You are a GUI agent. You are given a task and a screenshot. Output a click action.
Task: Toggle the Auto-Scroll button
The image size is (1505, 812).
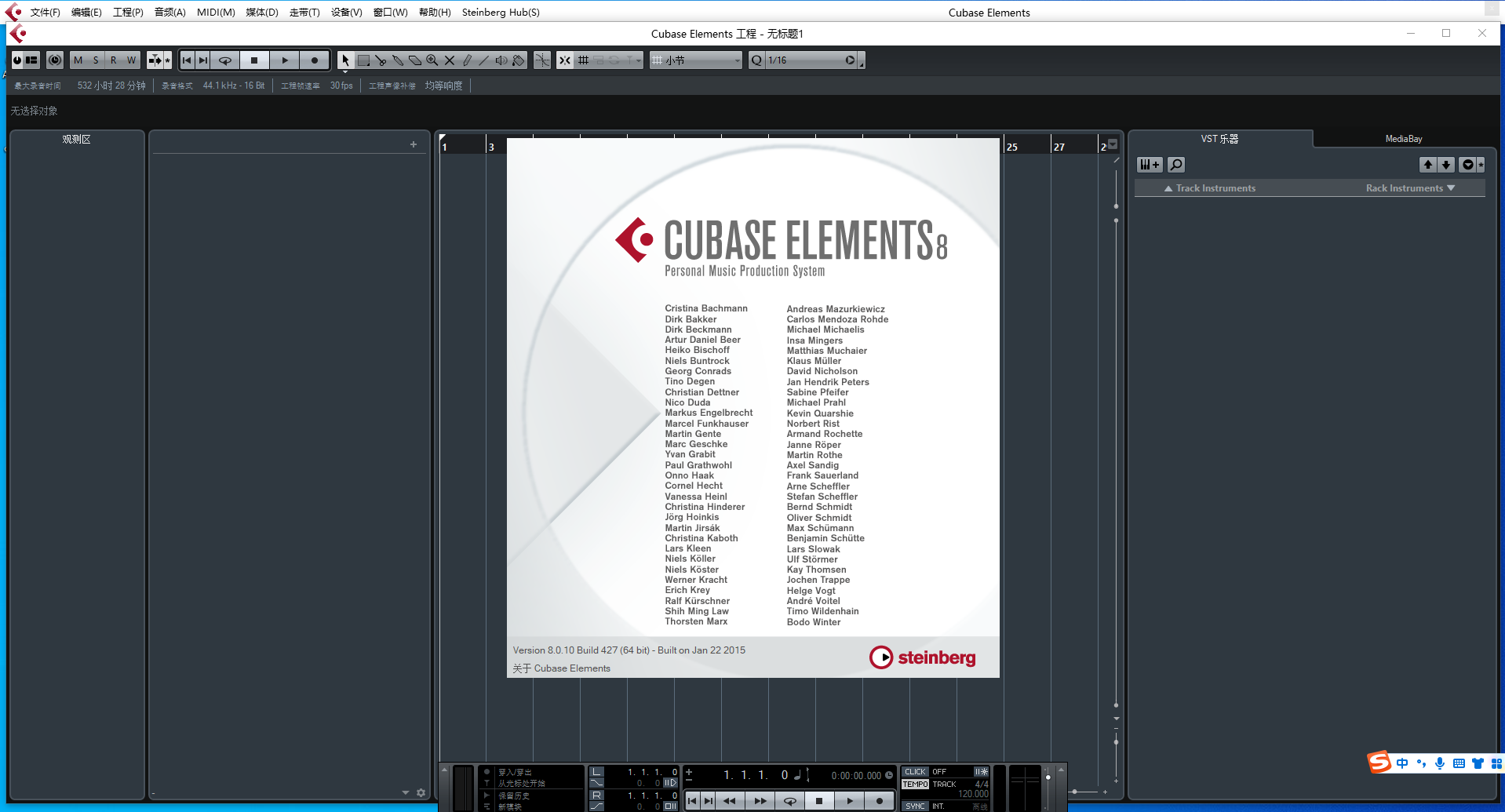[x=155, y=60]
